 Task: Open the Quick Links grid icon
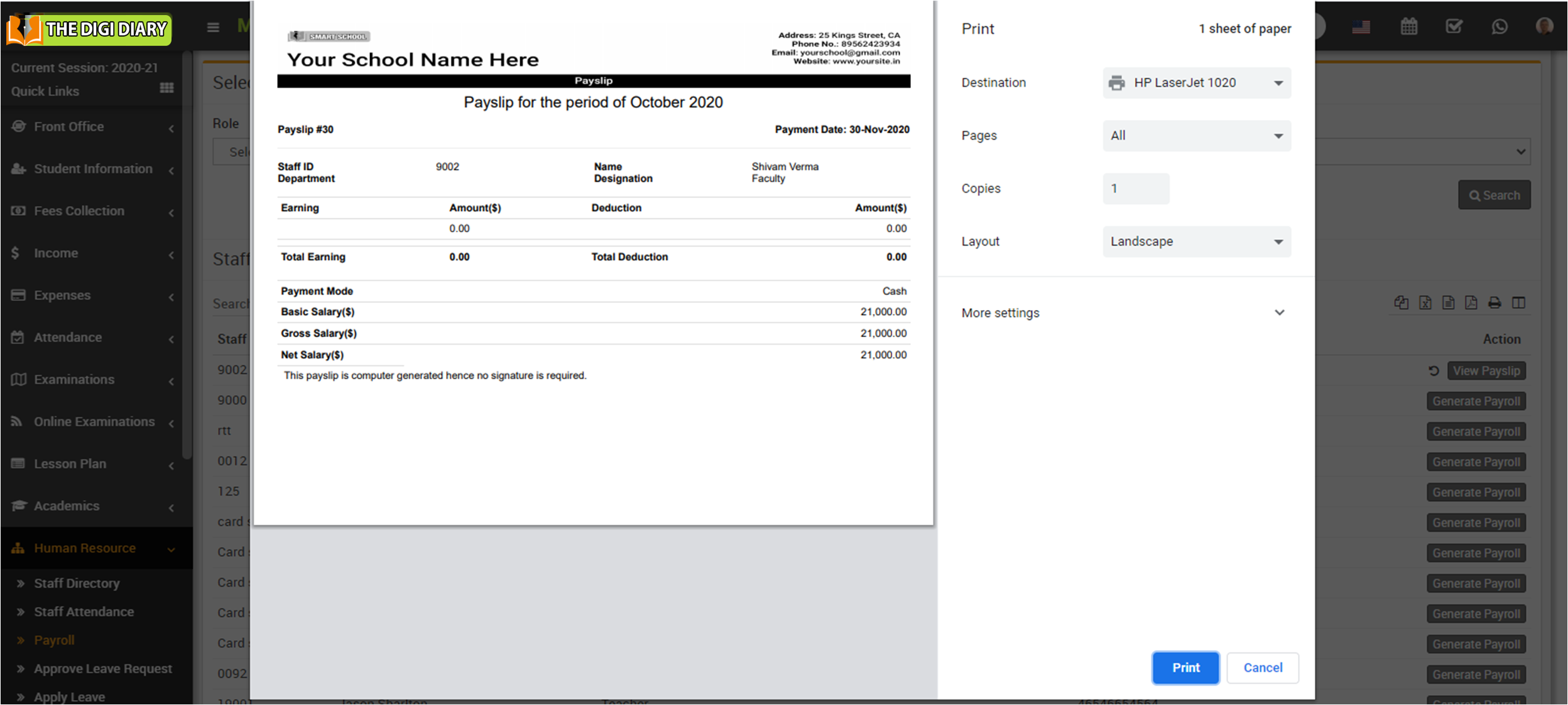(x=166, y=88)
